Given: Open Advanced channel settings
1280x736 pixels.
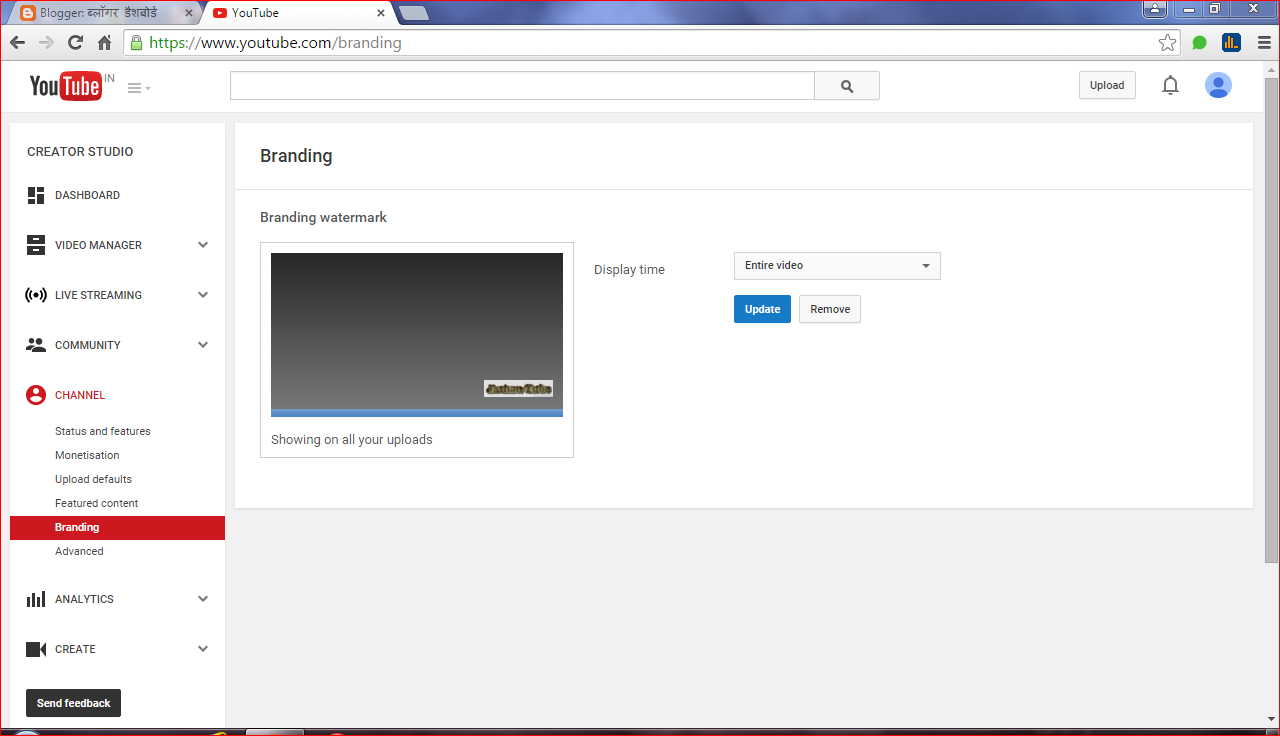Looking at the screenshot, I should tap(79, 551).
